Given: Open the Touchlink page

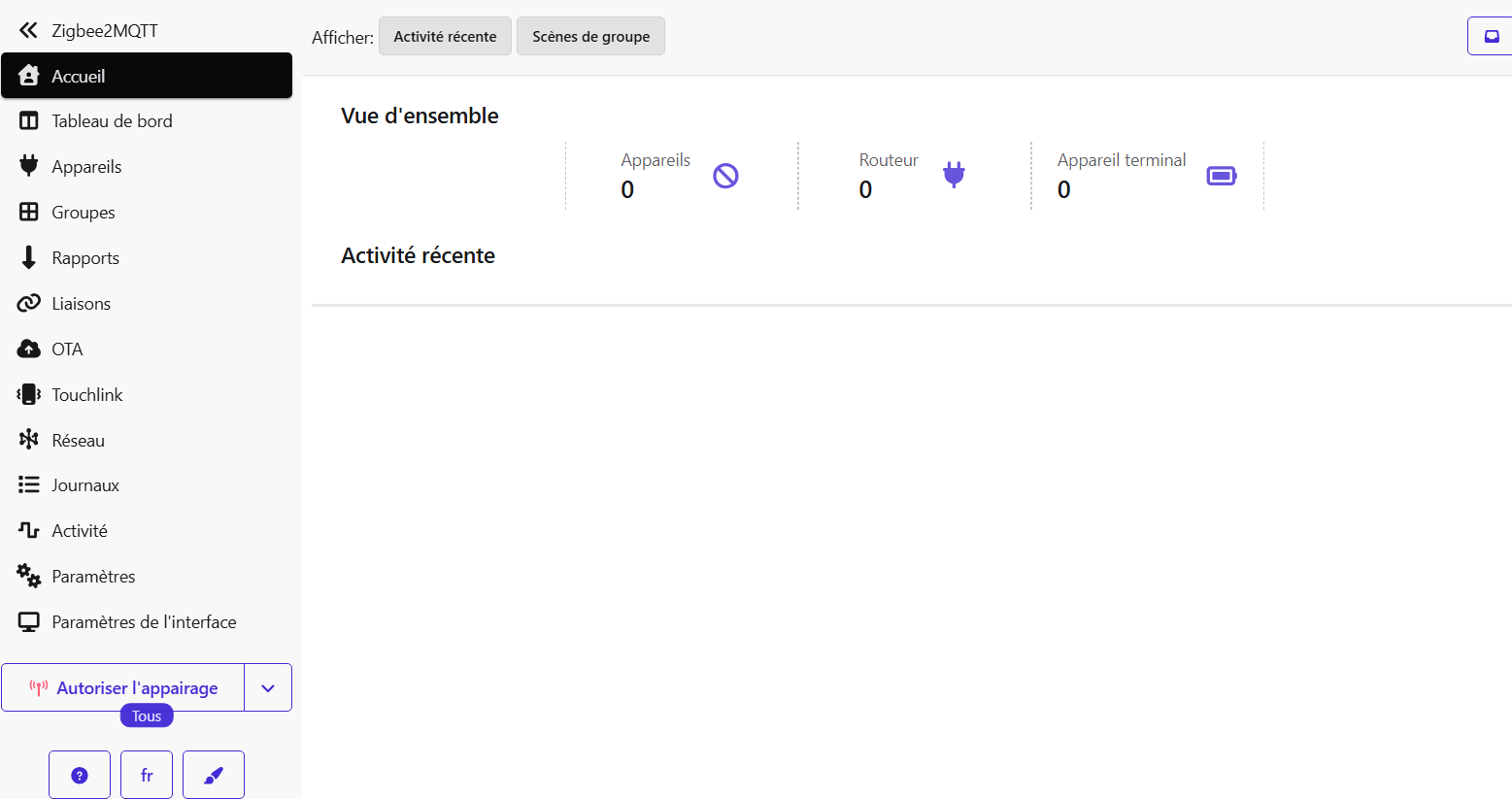Looking at the screenshot, I should [x=86, y=395].
